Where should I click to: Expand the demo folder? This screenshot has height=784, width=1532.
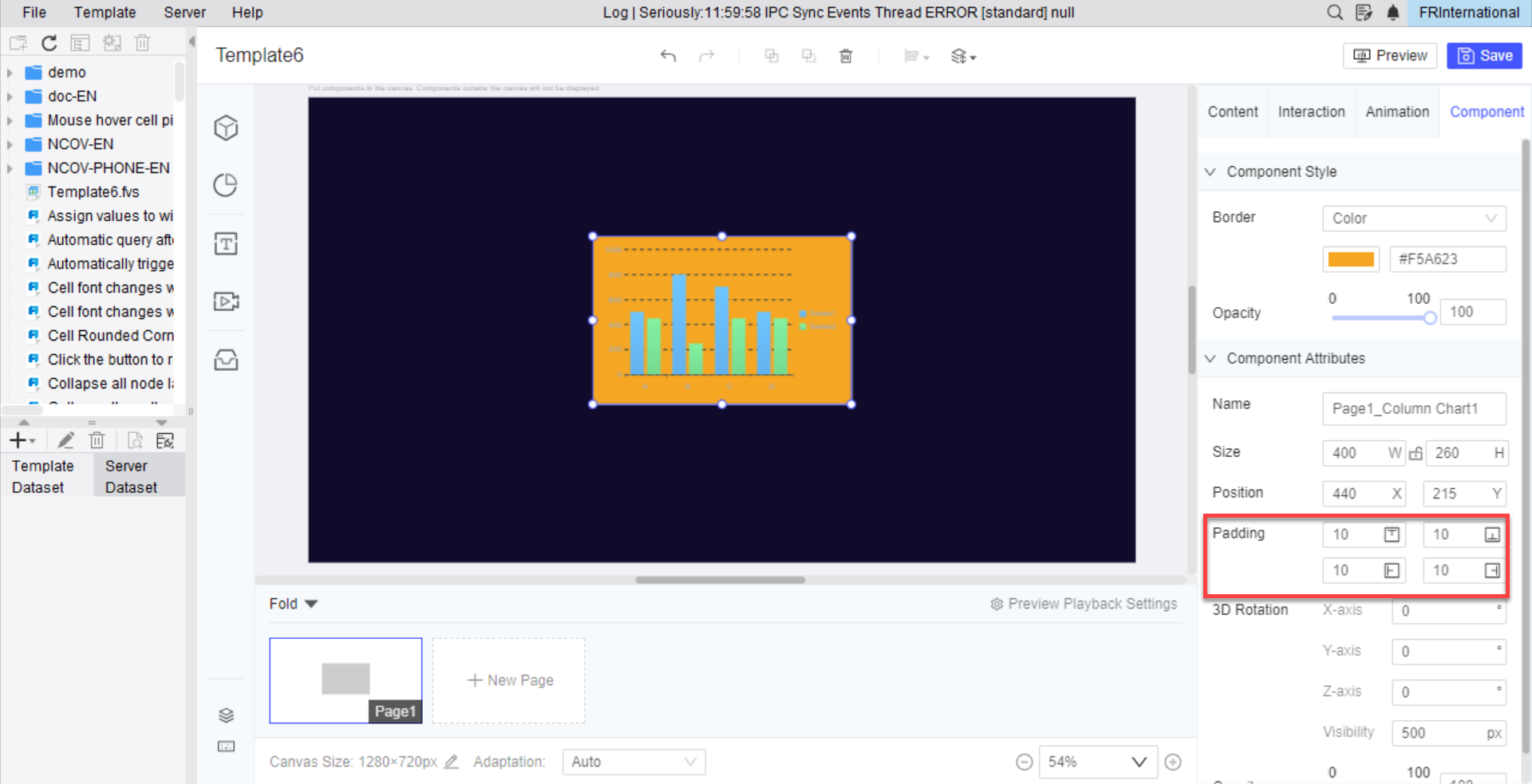pyautogui.click(x=10, y=73)
